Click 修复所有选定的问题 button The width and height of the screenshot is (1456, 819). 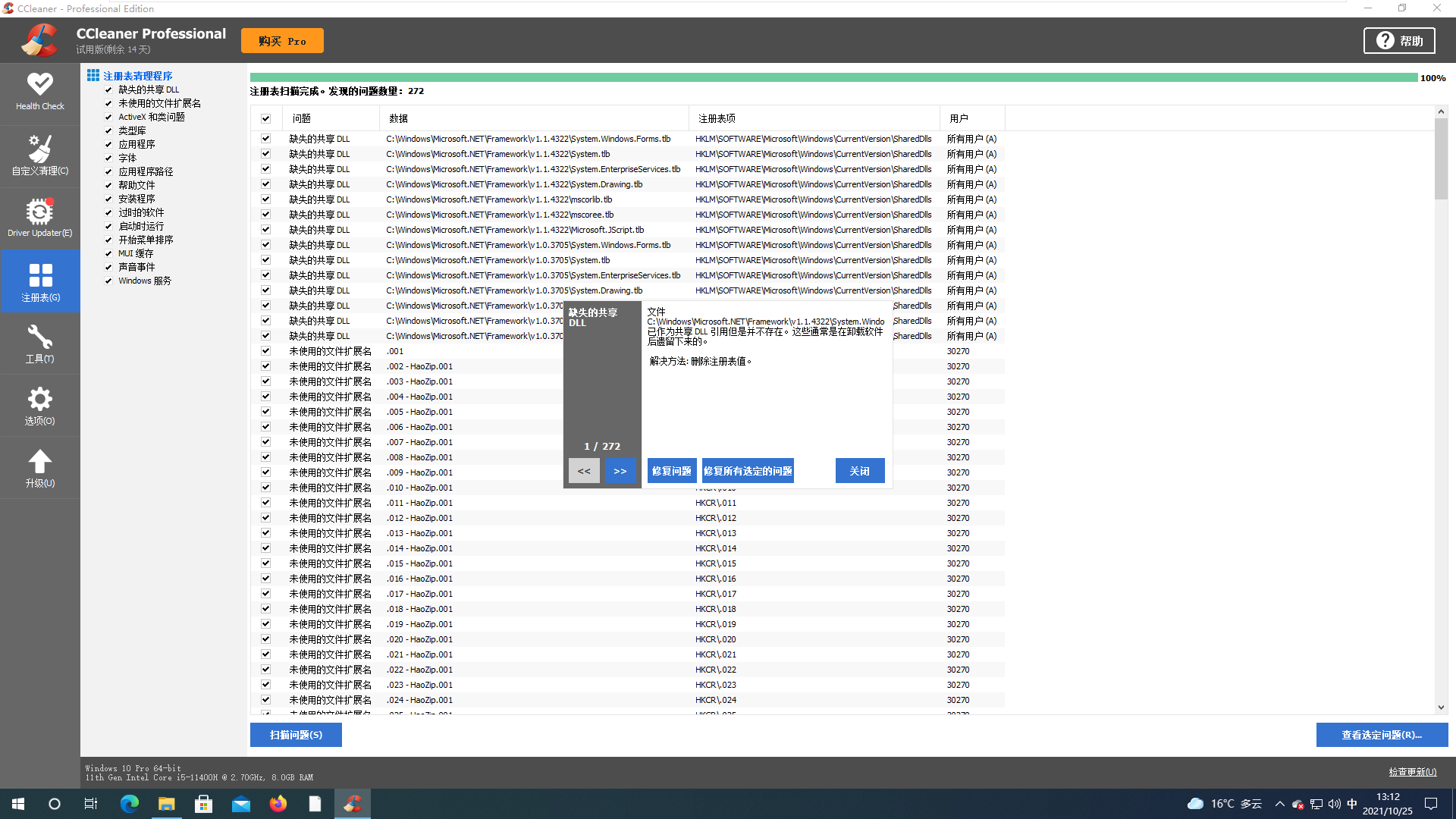click(x=747, y=471)
